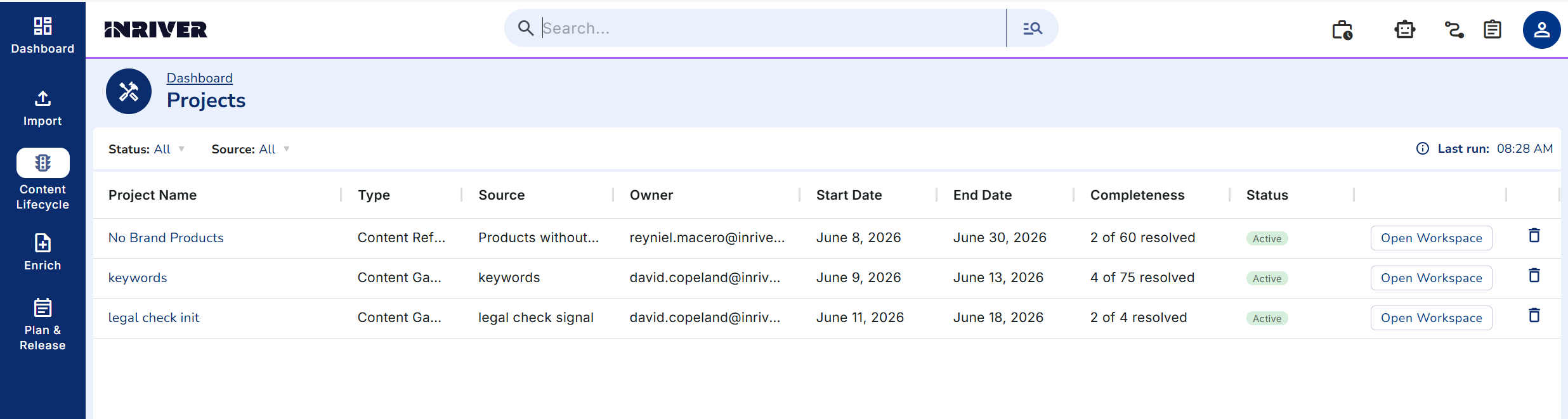The image size is (1568, 419).
Task: Delete the No Brand Products project
Action: point(1534,235)
